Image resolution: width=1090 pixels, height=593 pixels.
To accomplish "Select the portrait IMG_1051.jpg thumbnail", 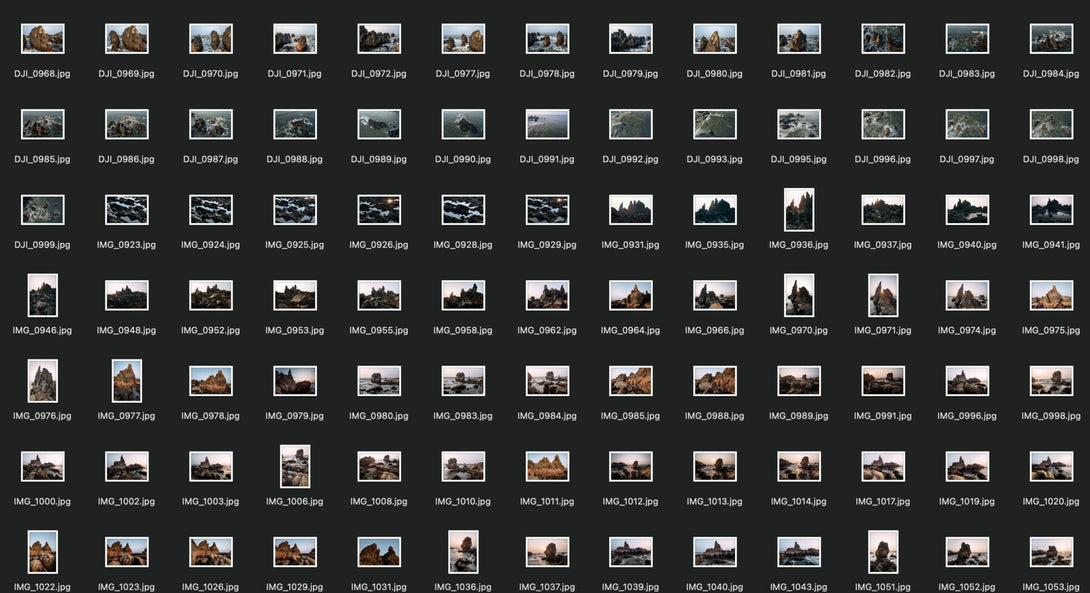I will point(883,551).
